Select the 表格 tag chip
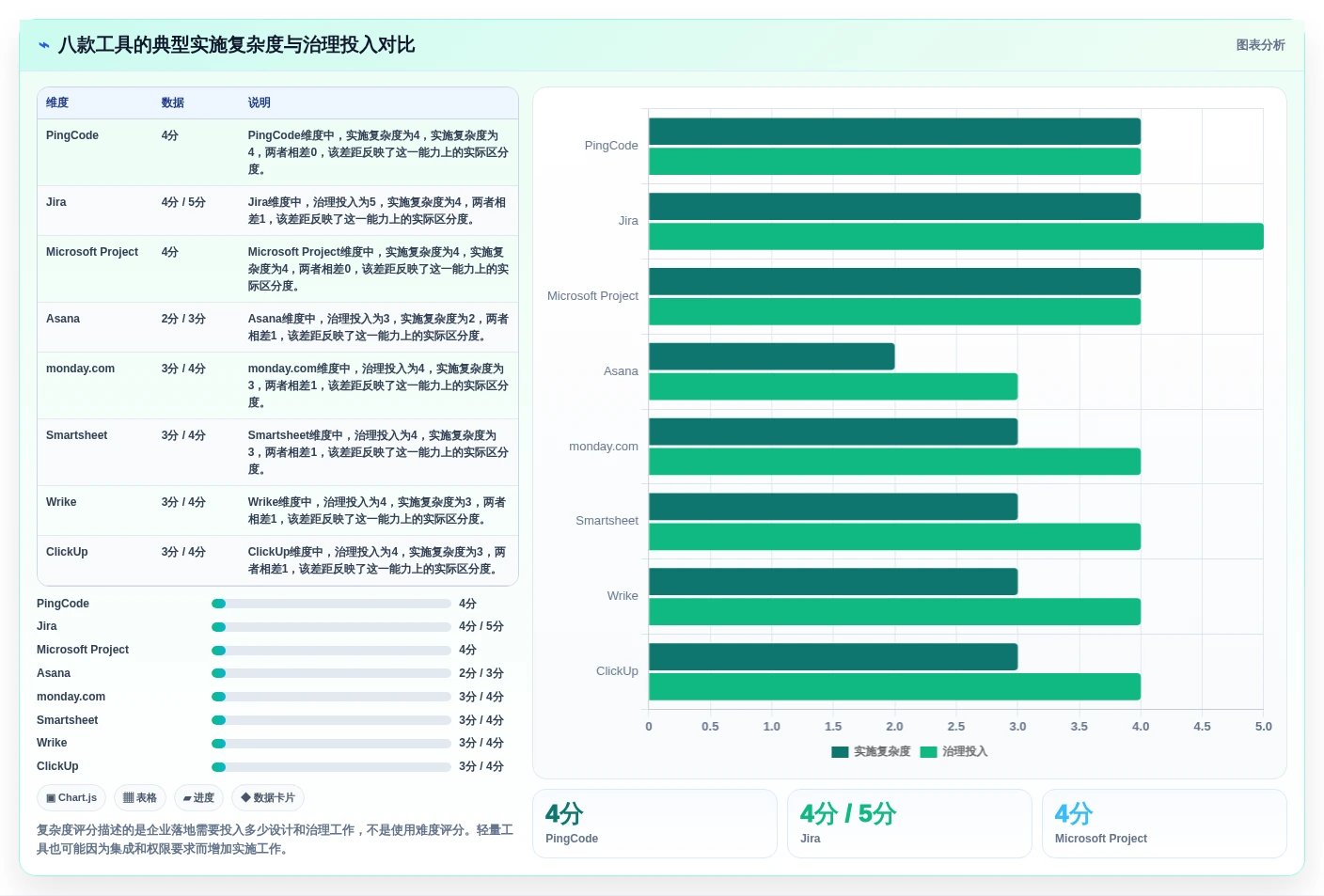Viewport: 1324px width, 896px height. tap(140, 797)
